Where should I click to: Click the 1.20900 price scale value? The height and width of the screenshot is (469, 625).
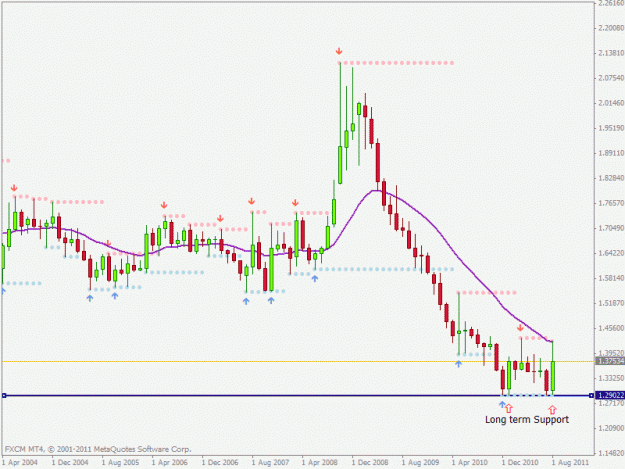pos(611,428)
